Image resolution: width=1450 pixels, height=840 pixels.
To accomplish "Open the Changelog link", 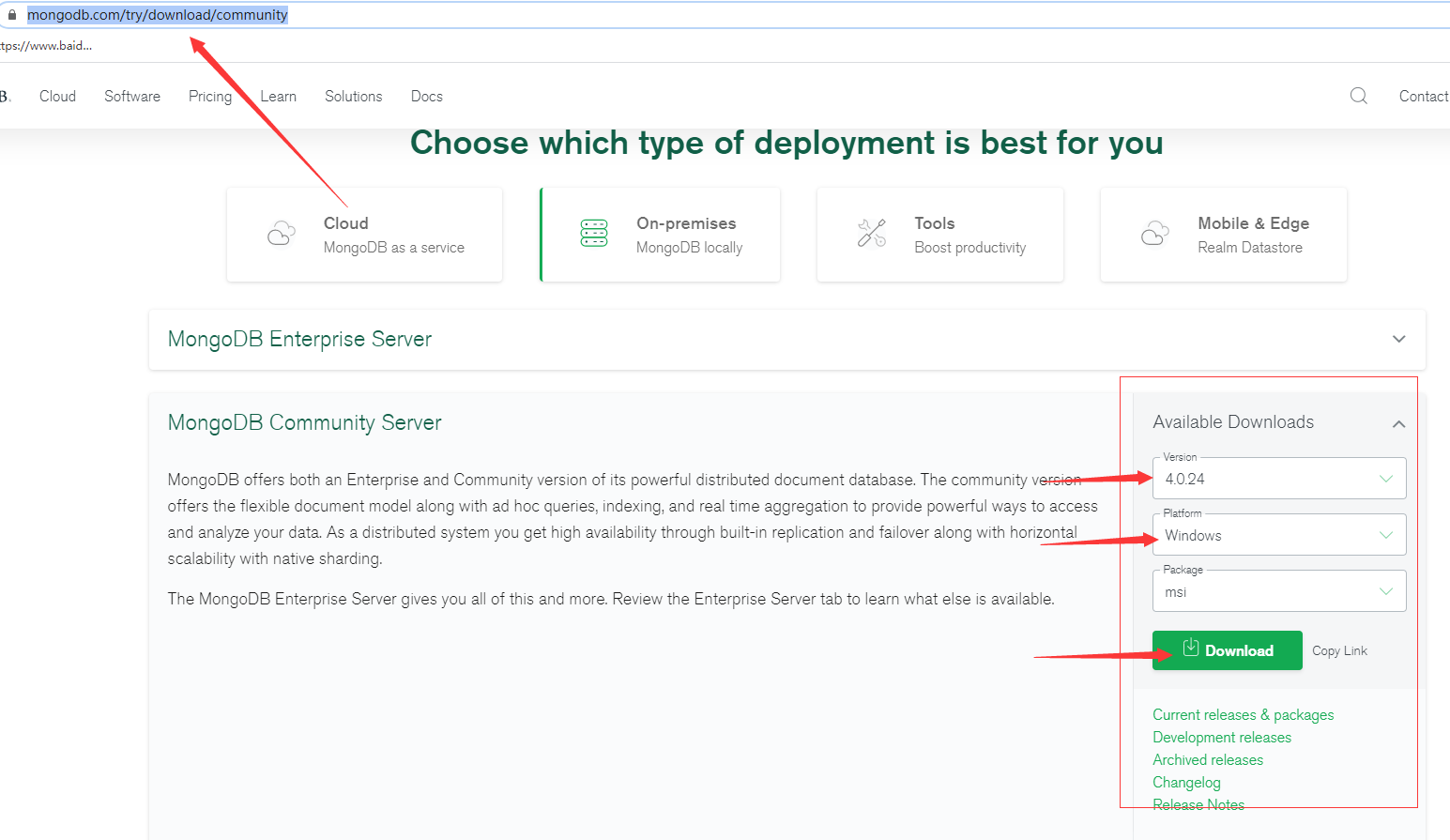I will point(1186,783).
